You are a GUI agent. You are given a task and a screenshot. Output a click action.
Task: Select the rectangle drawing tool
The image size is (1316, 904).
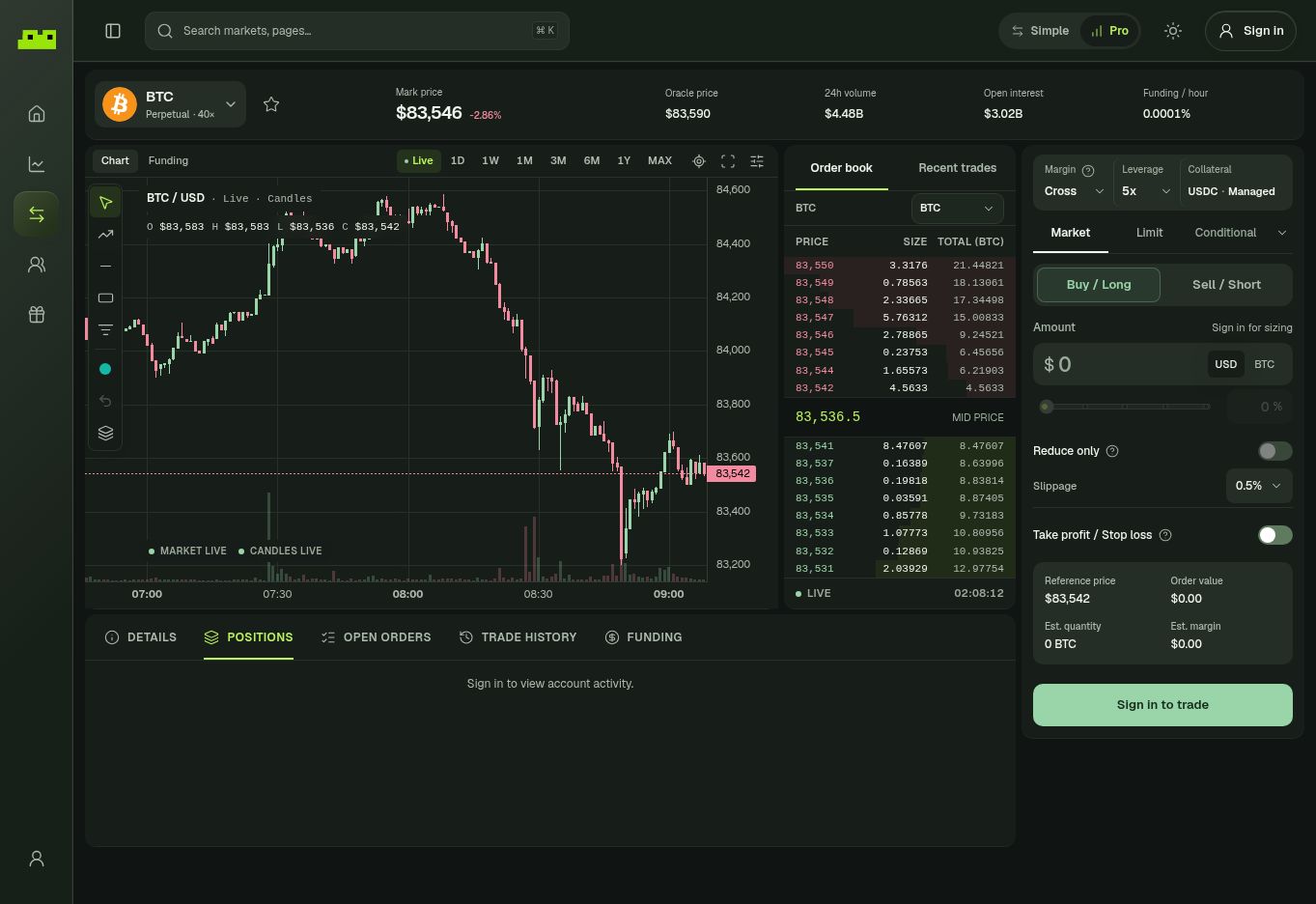coord(105,298)
